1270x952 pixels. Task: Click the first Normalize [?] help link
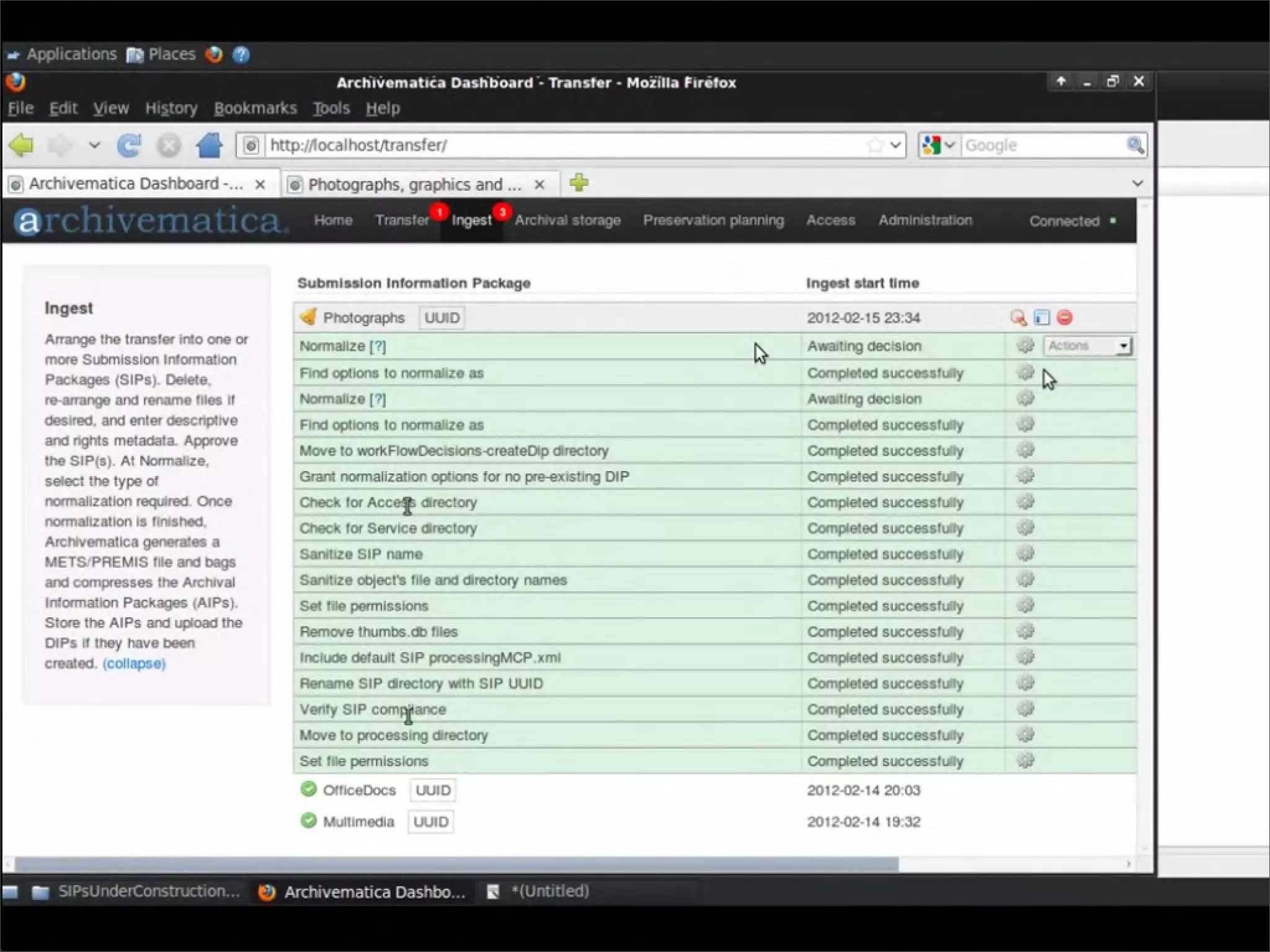tap(378, 346)
